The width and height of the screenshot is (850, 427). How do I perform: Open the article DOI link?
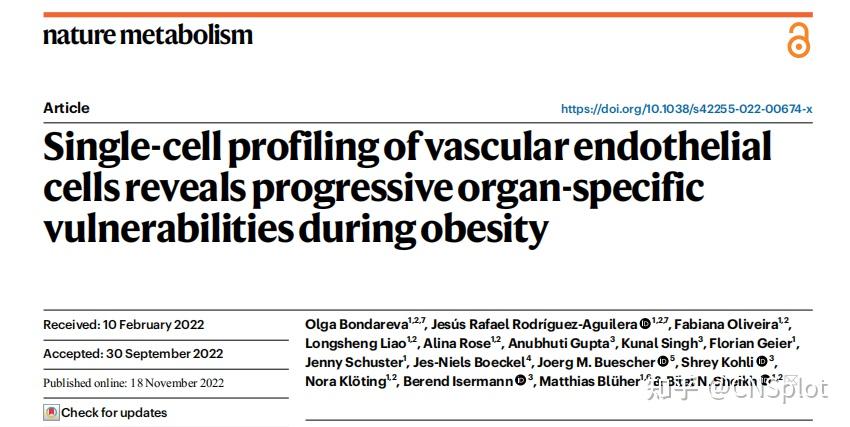(686, 109)
